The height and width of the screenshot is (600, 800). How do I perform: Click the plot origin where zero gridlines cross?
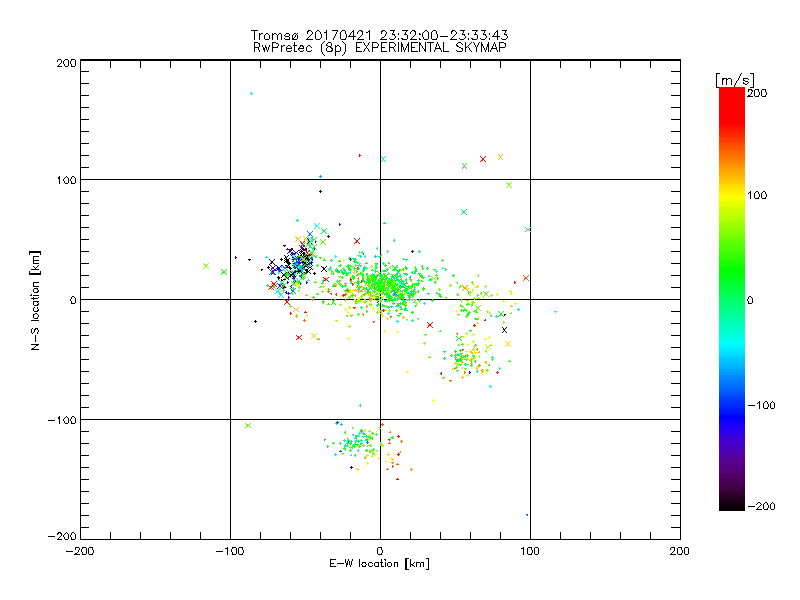(380, 299)
